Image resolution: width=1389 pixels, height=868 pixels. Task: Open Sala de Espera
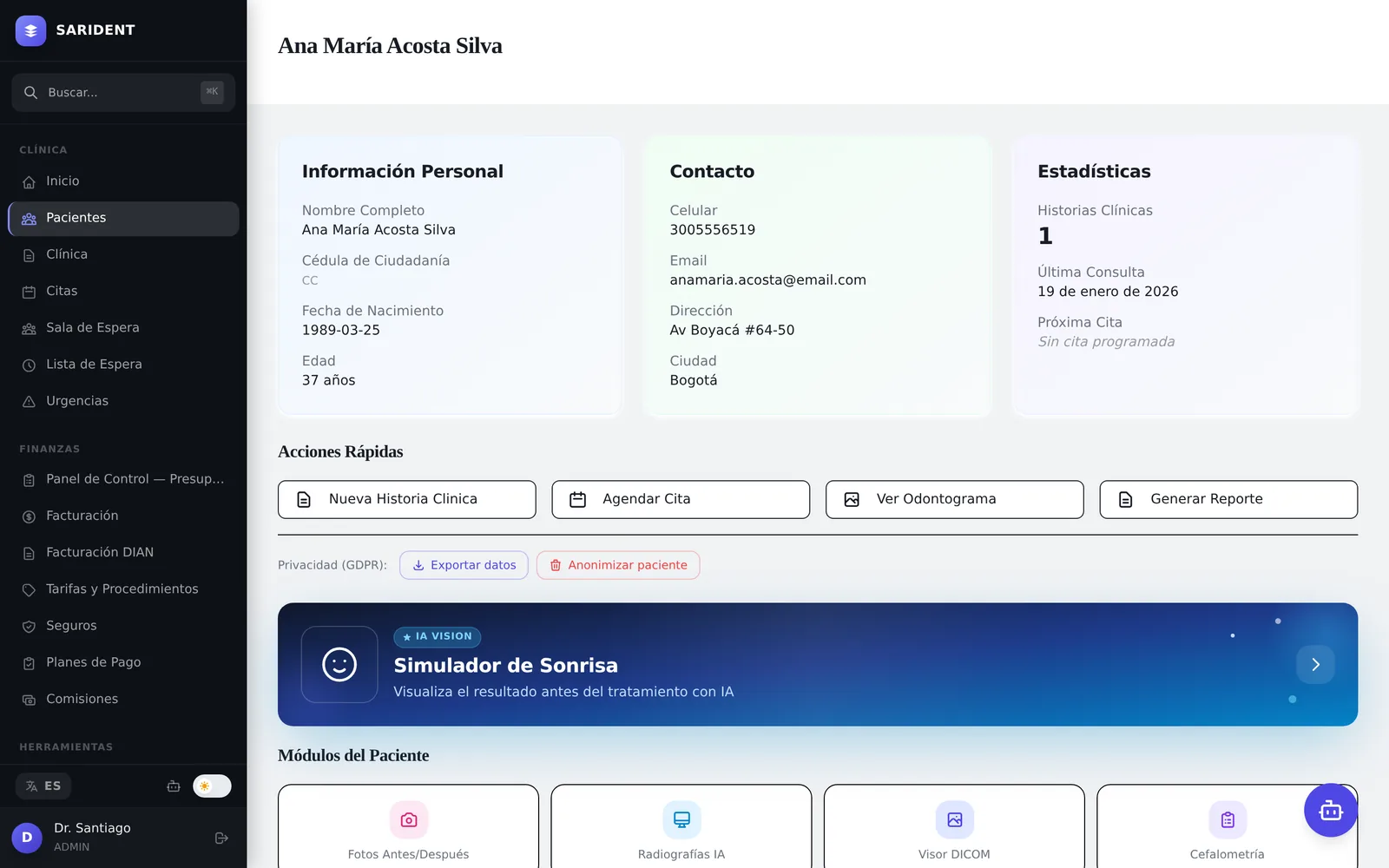(123, 328)
